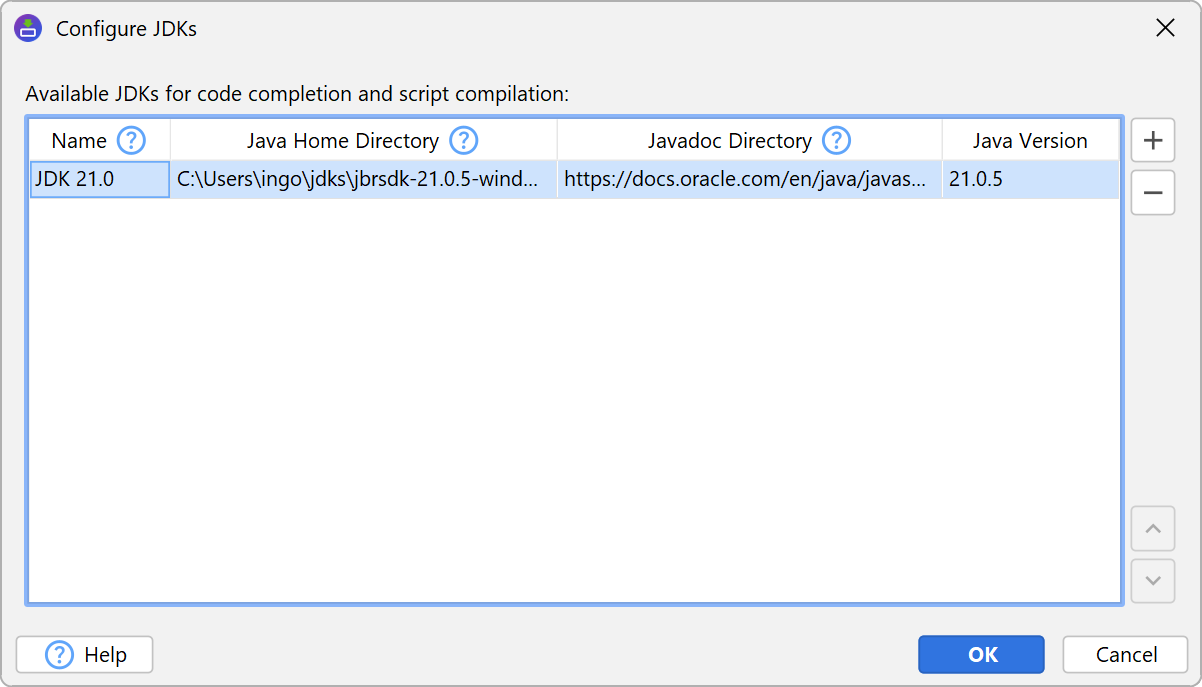Viewport: 1202px width, 687px height.
Task: Click the Java Home Directory column header
Action: click(x=342, y=141)
